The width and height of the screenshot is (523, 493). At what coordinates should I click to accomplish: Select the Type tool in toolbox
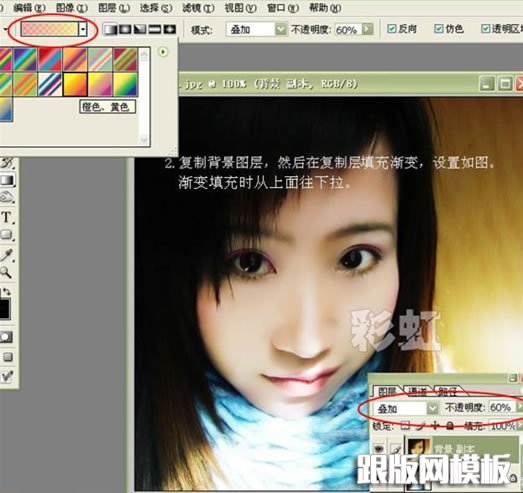7,217
